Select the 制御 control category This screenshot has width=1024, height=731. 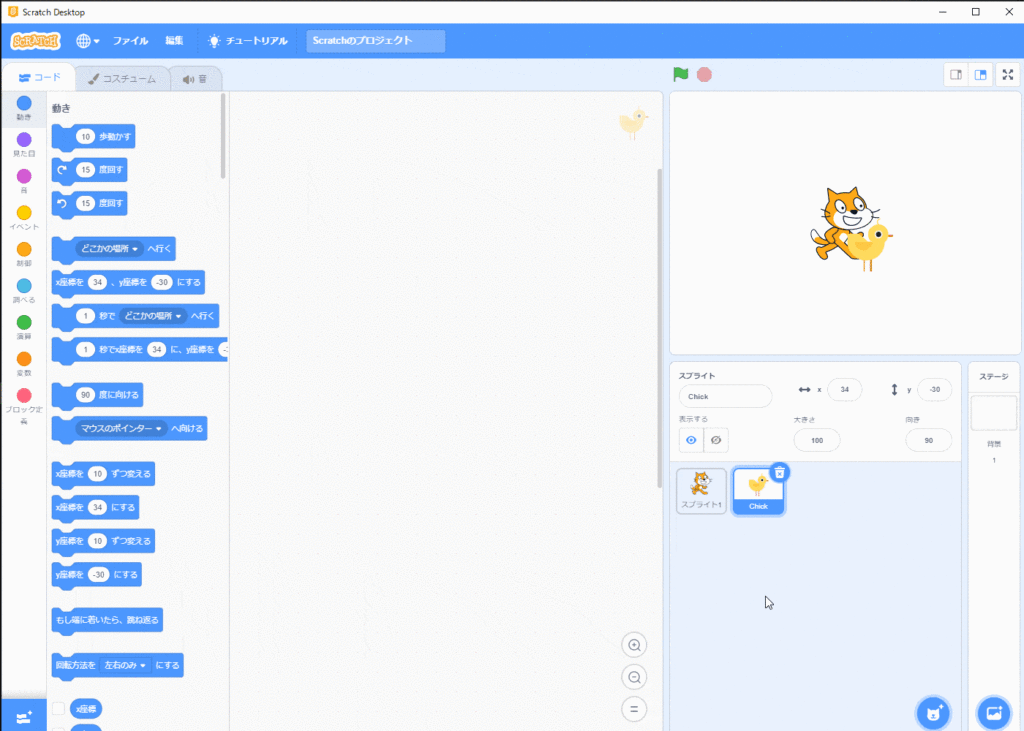coord(24,254)
